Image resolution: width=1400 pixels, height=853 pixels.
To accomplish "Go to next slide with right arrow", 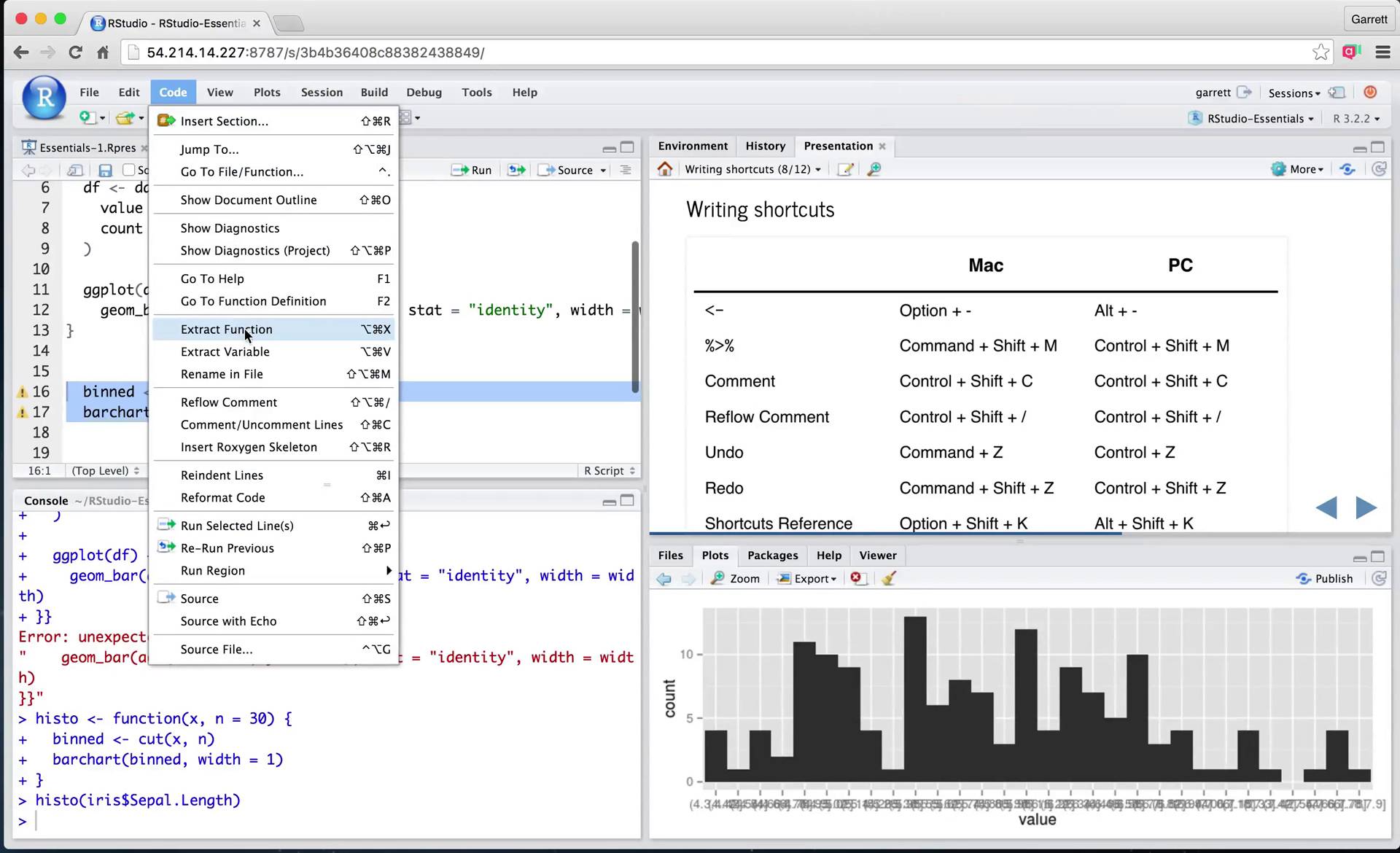I will [1365, 507].
